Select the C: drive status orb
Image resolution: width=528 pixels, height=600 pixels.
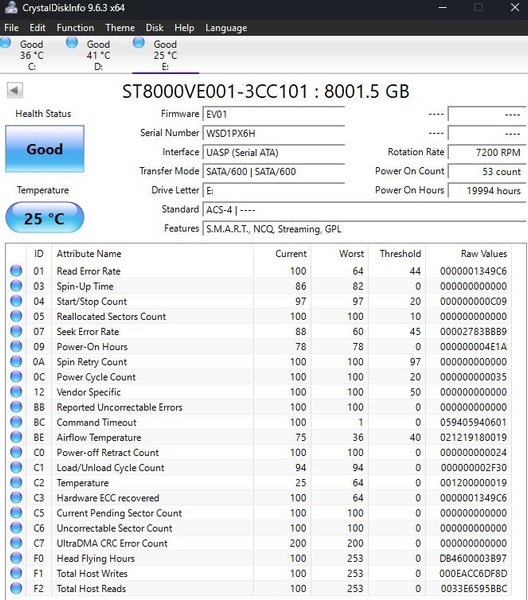click(x=5, y=42)
